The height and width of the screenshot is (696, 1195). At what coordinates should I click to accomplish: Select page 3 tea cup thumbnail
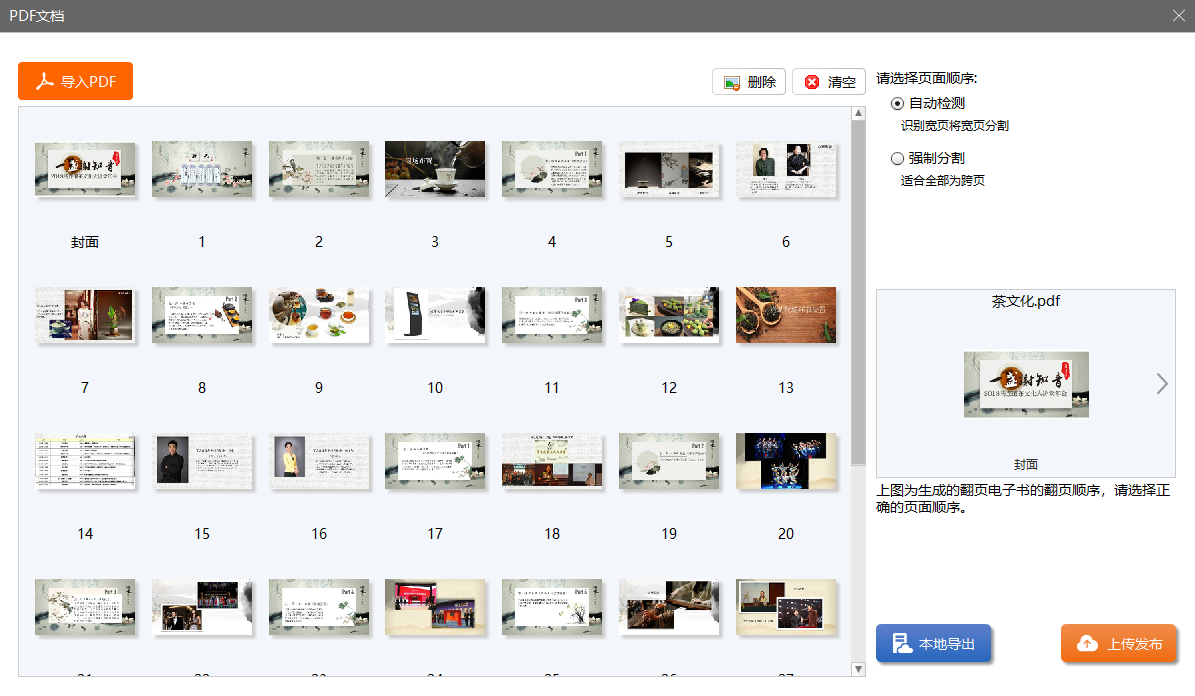click(435, 169)
